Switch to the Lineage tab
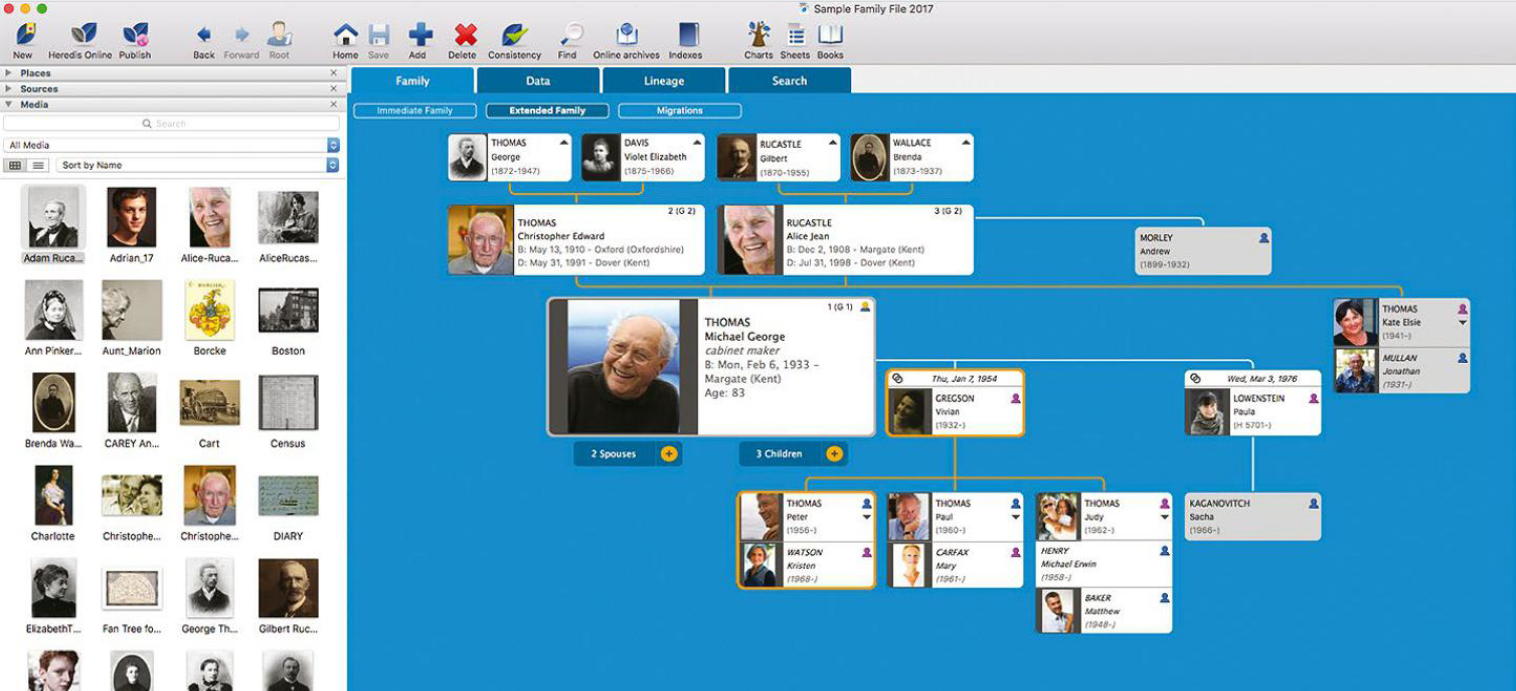This screenshot has height=691, width=1516. click(664, 81)
